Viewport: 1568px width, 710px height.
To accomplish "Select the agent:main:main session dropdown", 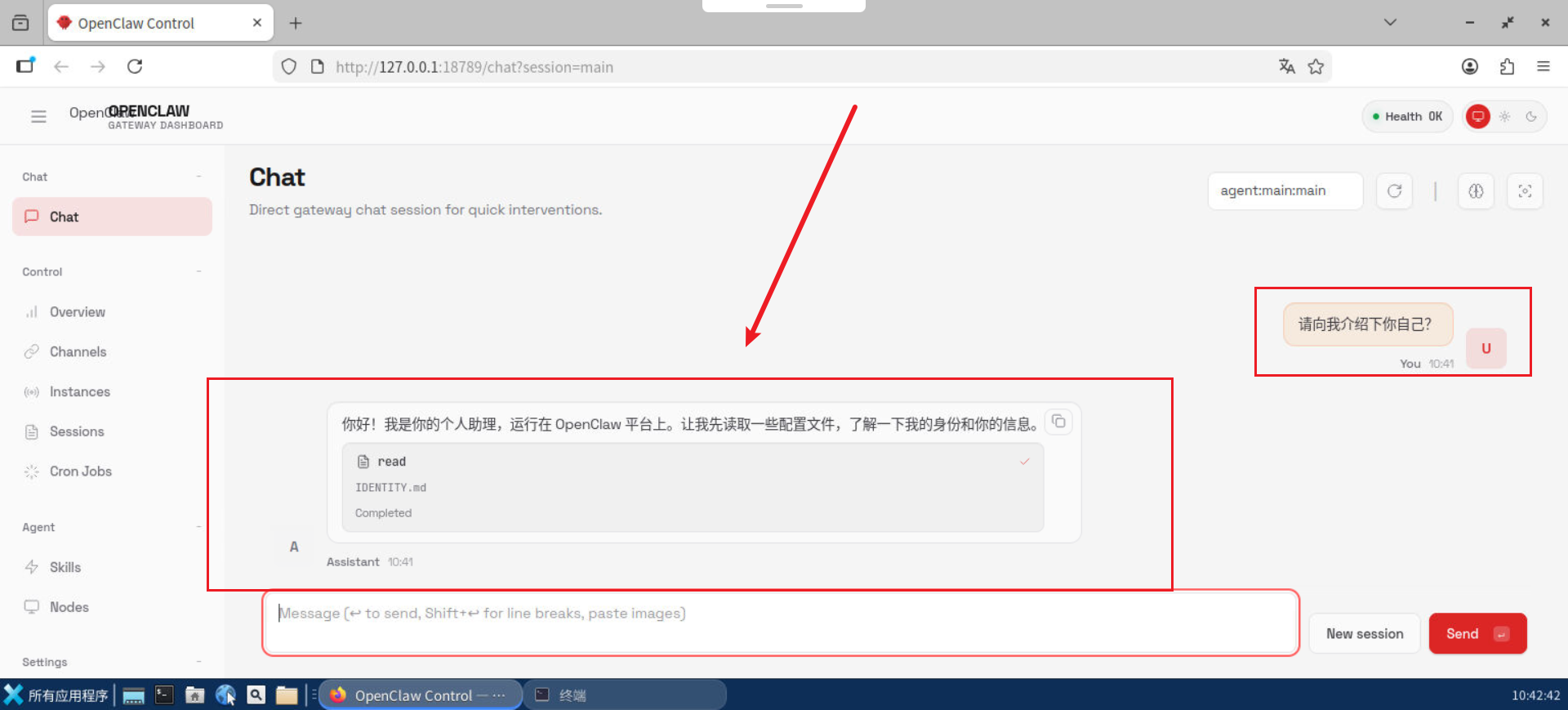I will 1285,191.
